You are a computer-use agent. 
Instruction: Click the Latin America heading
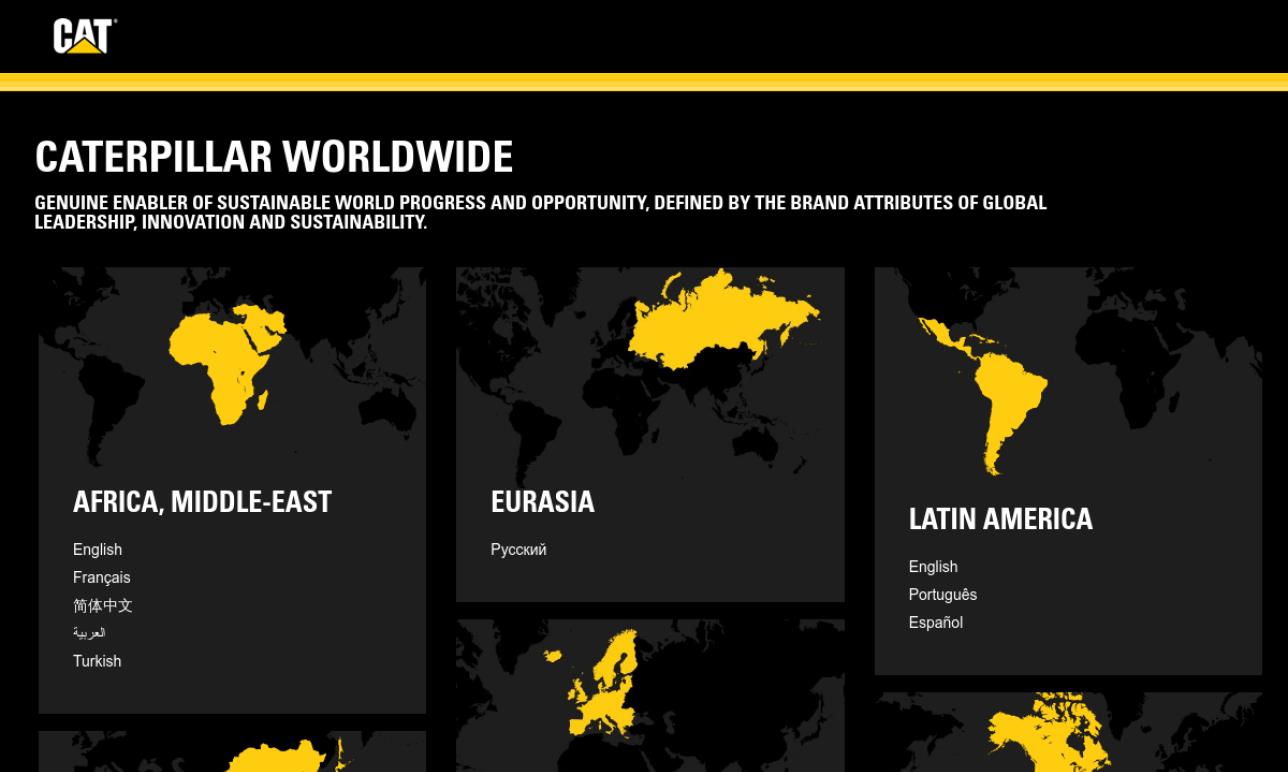point(1001,519)
